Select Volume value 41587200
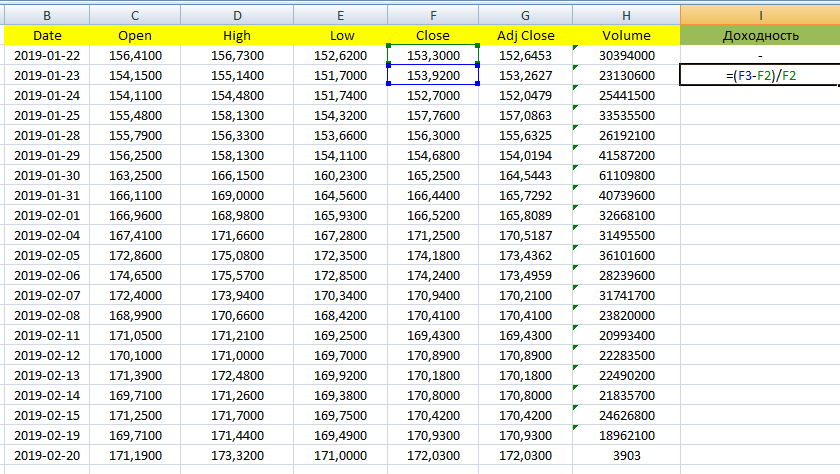 [626, 155]
